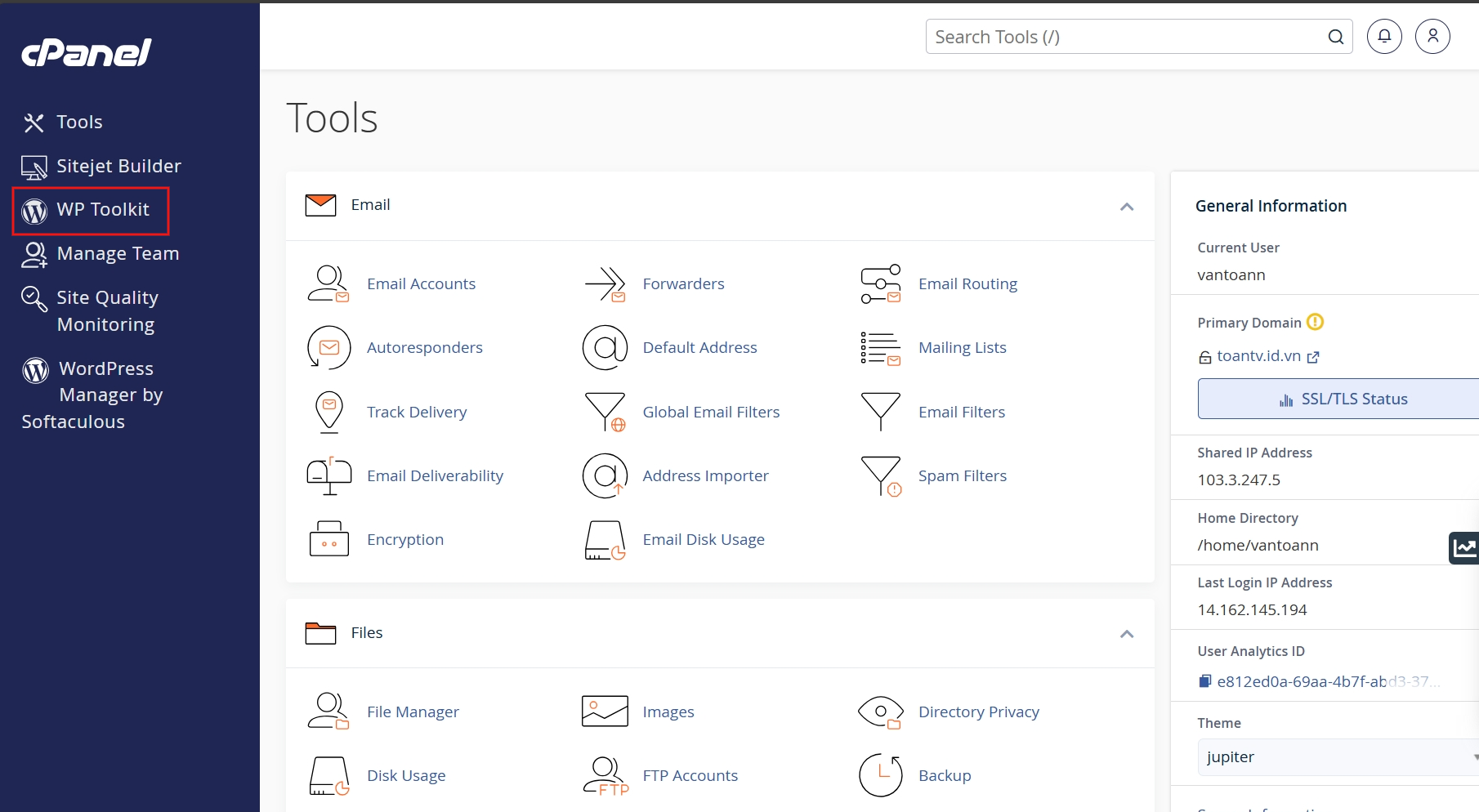1479x812 pixels.
Task: Click the cPanel logo
Action: click(x=87, y=53)
